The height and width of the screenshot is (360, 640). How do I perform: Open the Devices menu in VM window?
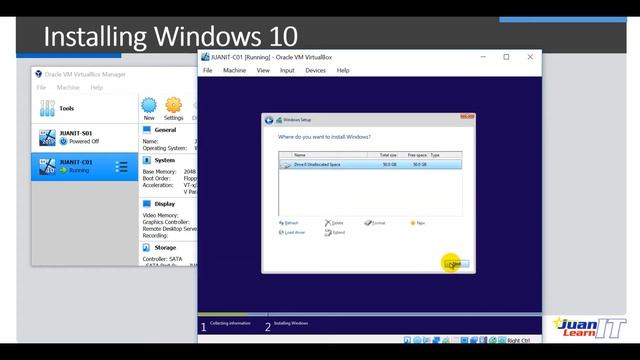pos(316,70)
